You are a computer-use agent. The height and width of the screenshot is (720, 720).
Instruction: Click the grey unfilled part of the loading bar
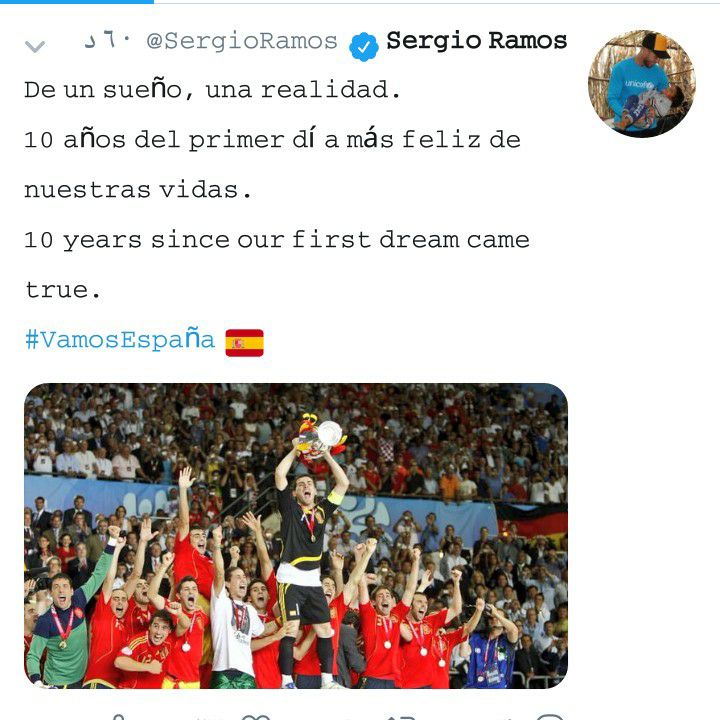coord(437,2)
